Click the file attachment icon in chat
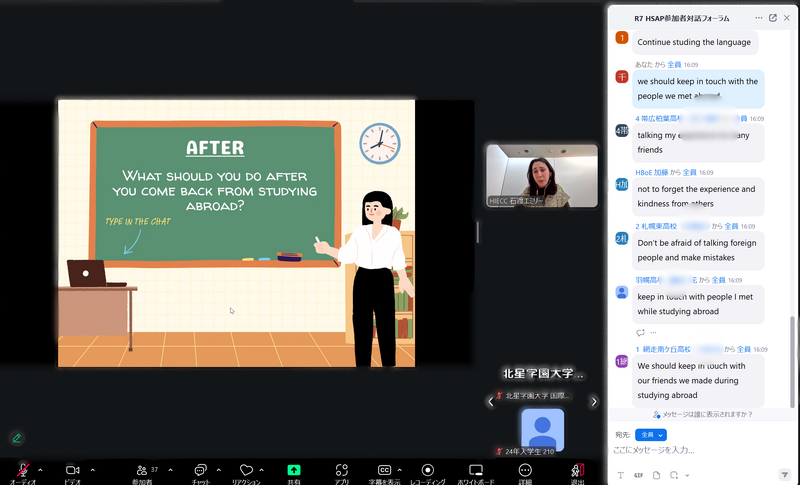Screen dimensions: 800x485 pos(657,475)
